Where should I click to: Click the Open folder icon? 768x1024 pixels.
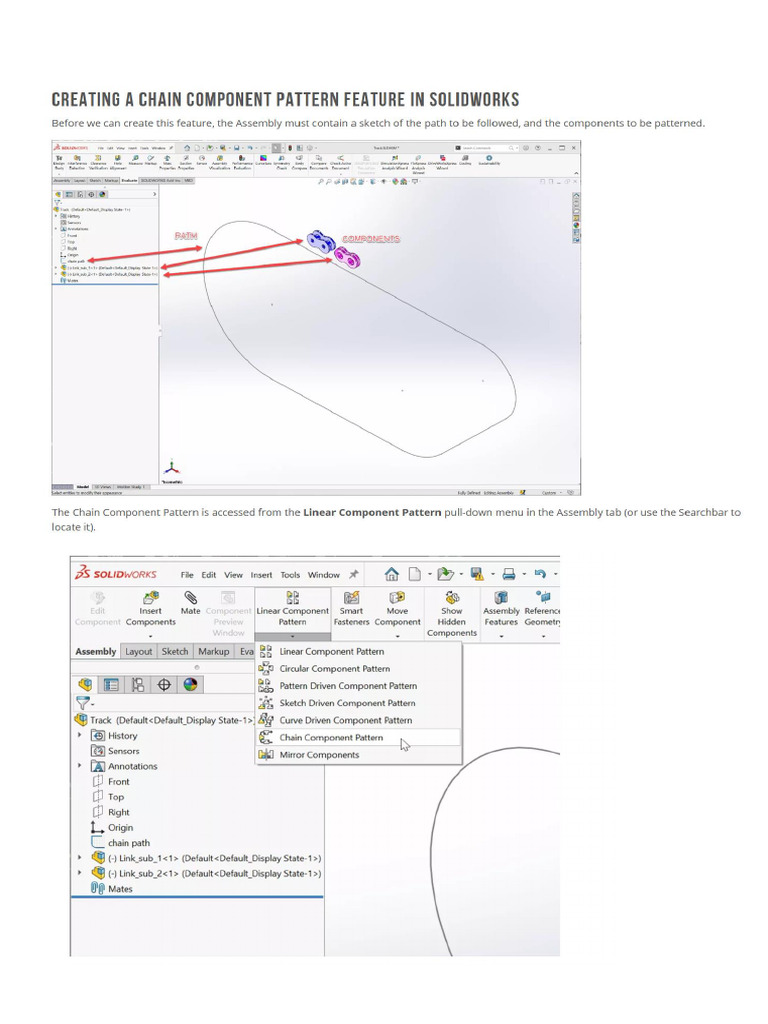[445, 574]
